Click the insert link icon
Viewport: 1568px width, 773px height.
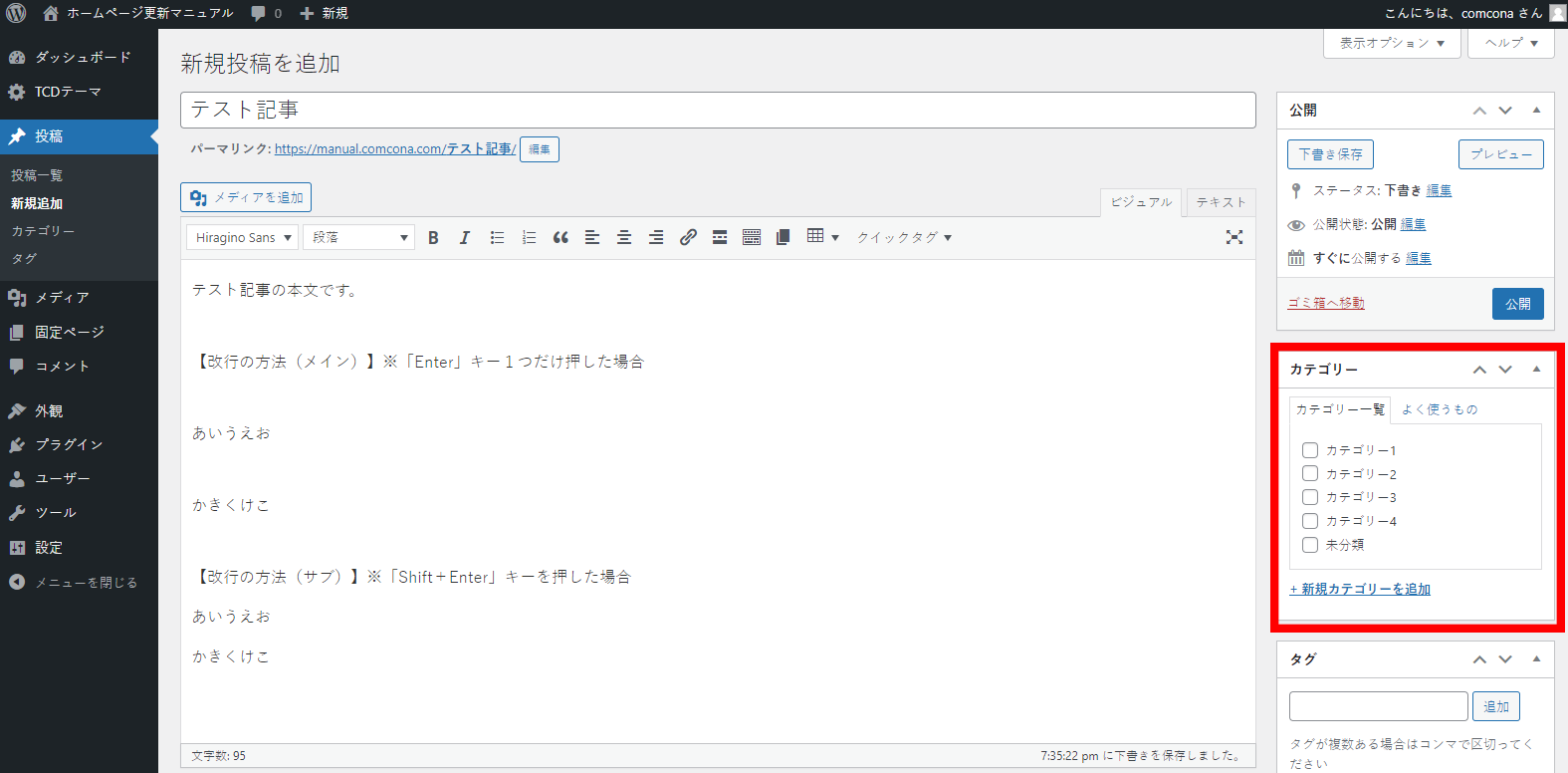[688, 238]
